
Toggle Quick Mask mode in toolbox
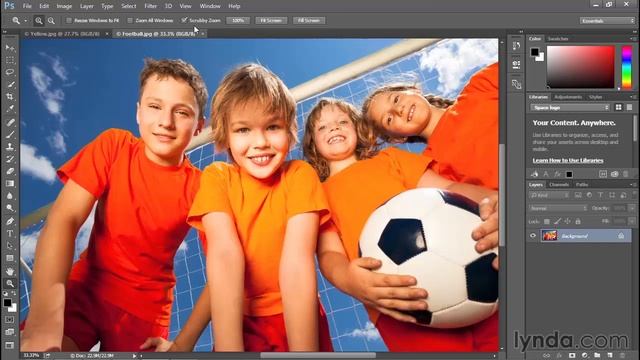click(10, 320)
